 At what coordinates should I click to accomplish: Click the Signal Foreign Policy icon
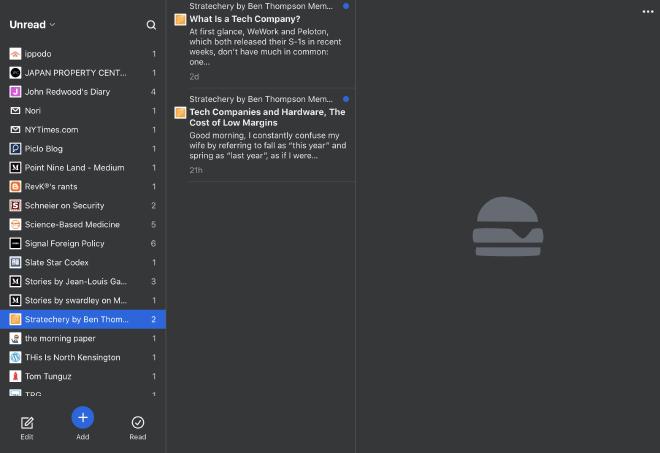click(15, 243)
